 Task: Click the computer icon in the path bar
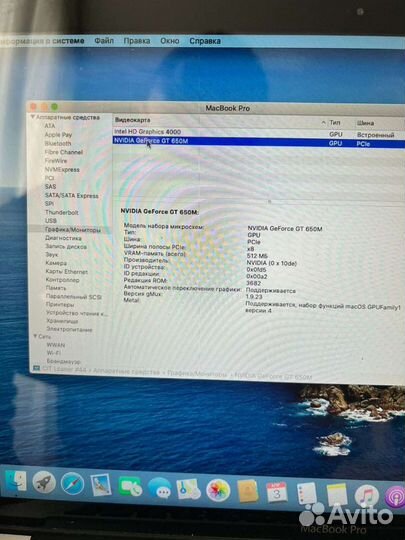(x=36, y=368)
